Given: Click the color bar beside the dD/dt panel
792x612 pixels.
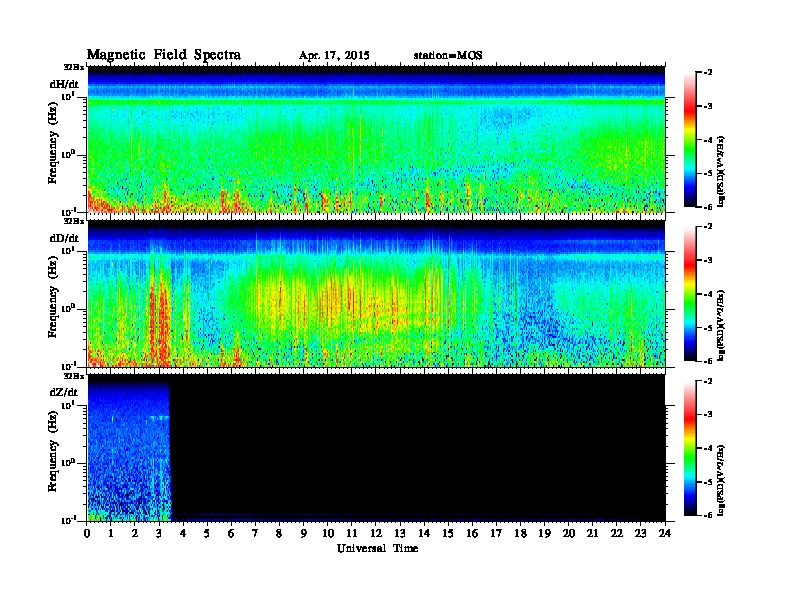Looking at the screenshot, I should [x=690, y=294].
